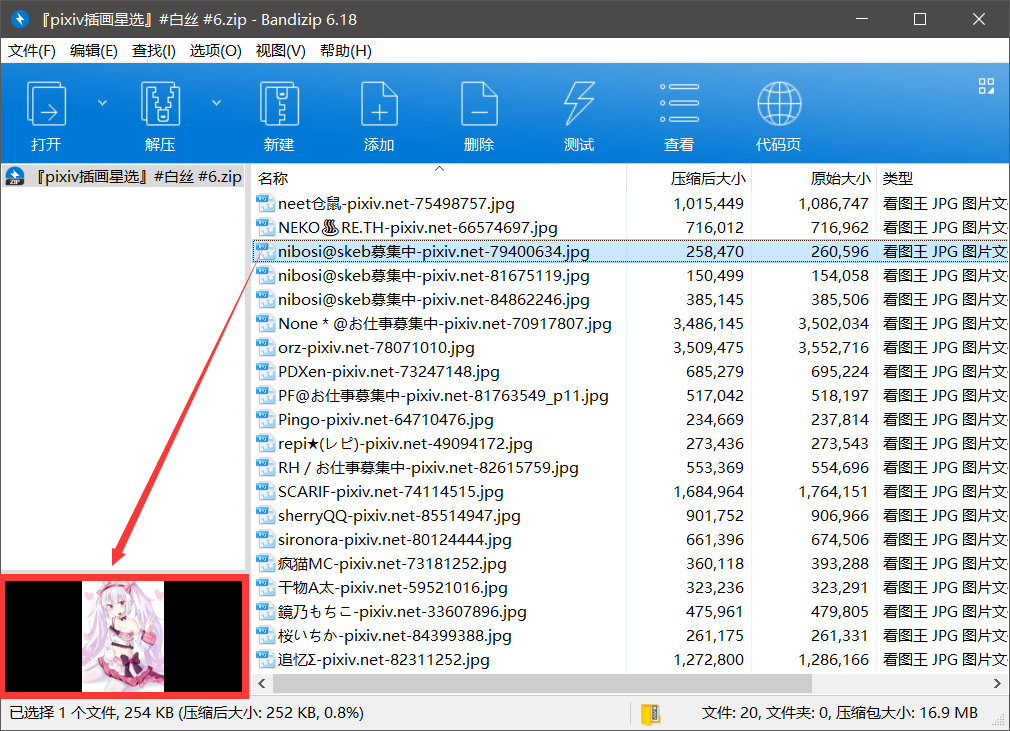Open the 帮助(H) menu
Image resolution: width=1010 pixels, height=731 pixels.
[x=345, y=51]
